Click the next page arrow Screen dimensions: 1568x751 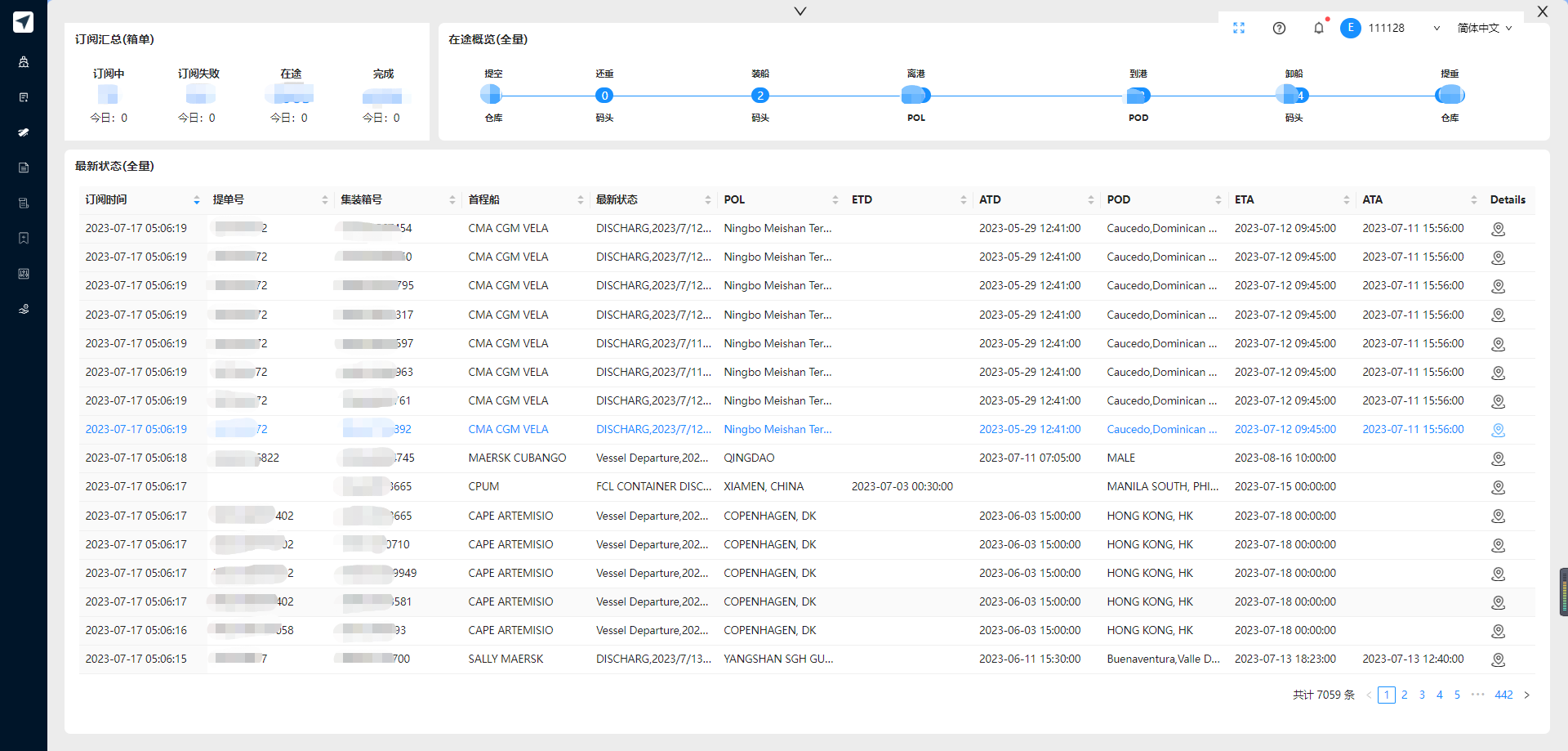tap(1526, 695)
